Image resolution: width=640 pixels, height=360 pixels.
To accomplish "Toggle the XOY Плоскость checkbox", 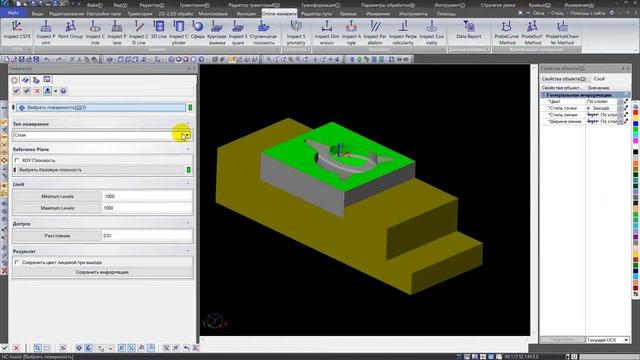I will [17, 160].
